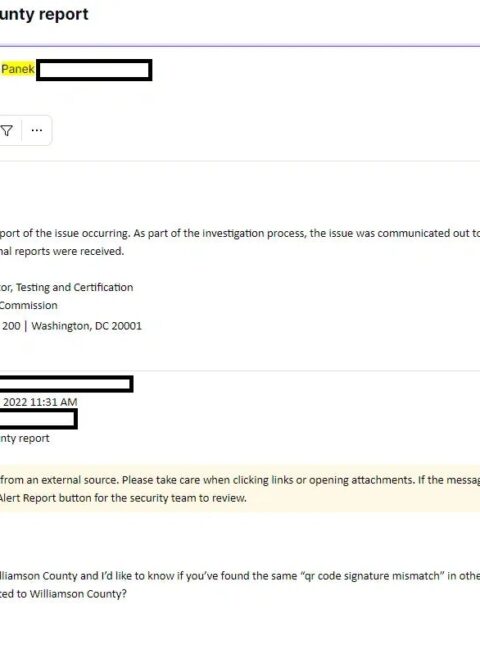This screenshot has width=480, height=650.
Task: Click the 'unty report' subject heading
Action: point(44,14)
